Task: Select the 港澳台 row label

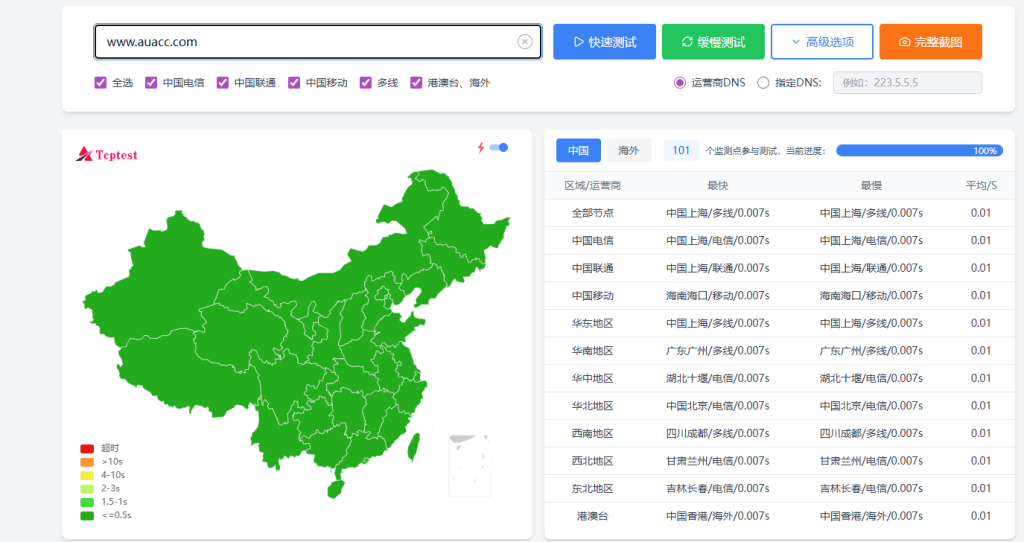Action: 592,516
